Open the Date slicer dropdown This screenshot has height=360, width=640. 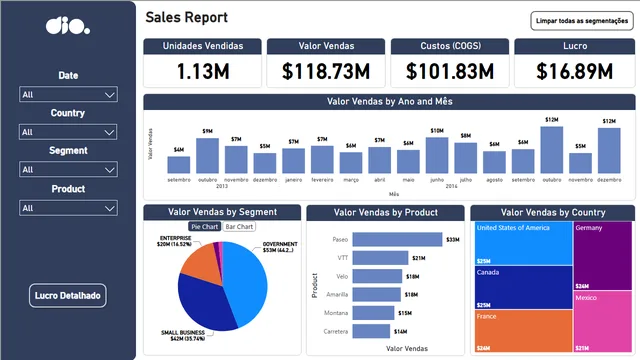[68, 94]
